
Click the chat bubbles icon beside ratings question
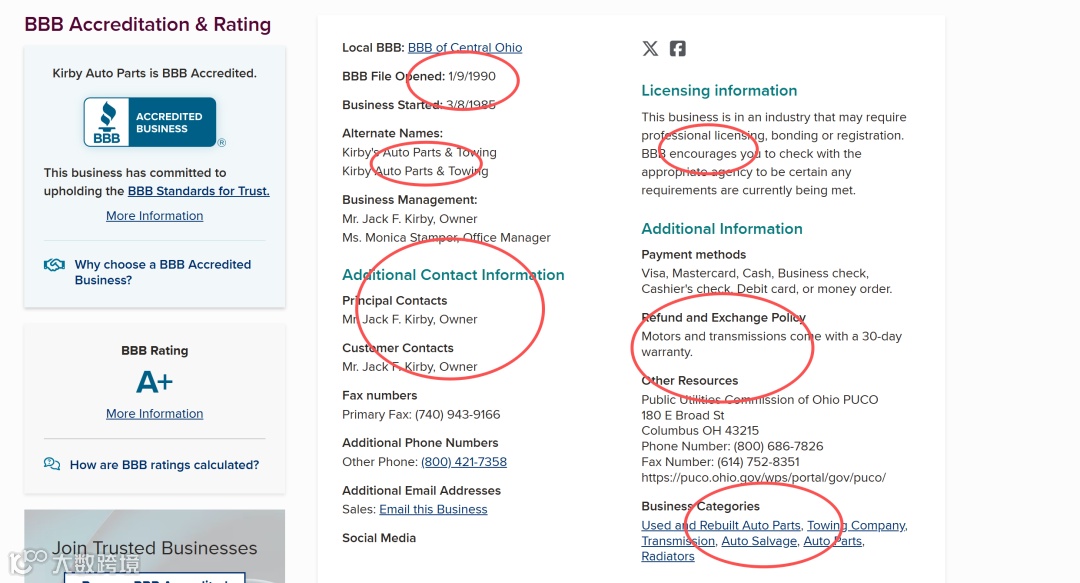(52, 464)
